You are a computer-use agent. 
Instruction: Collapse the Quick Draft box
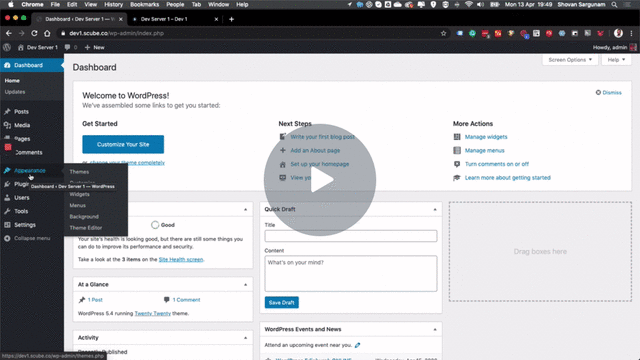coord(435,209)
